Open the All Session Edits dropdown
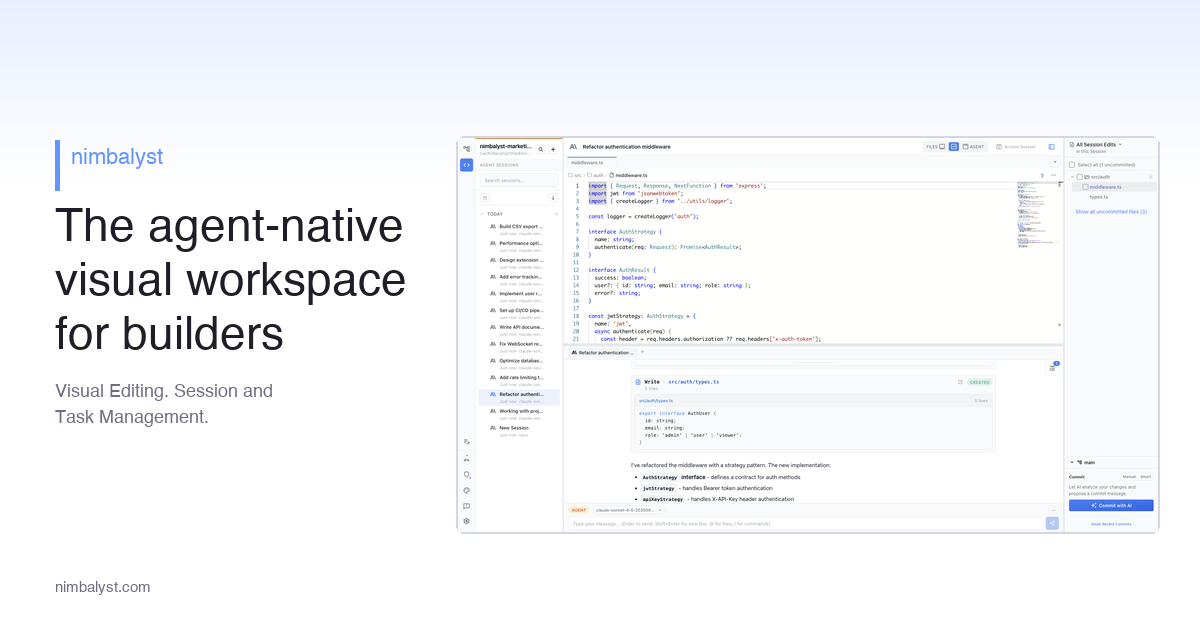This screenshot has width=1200, height=630. click(1098, 145)
